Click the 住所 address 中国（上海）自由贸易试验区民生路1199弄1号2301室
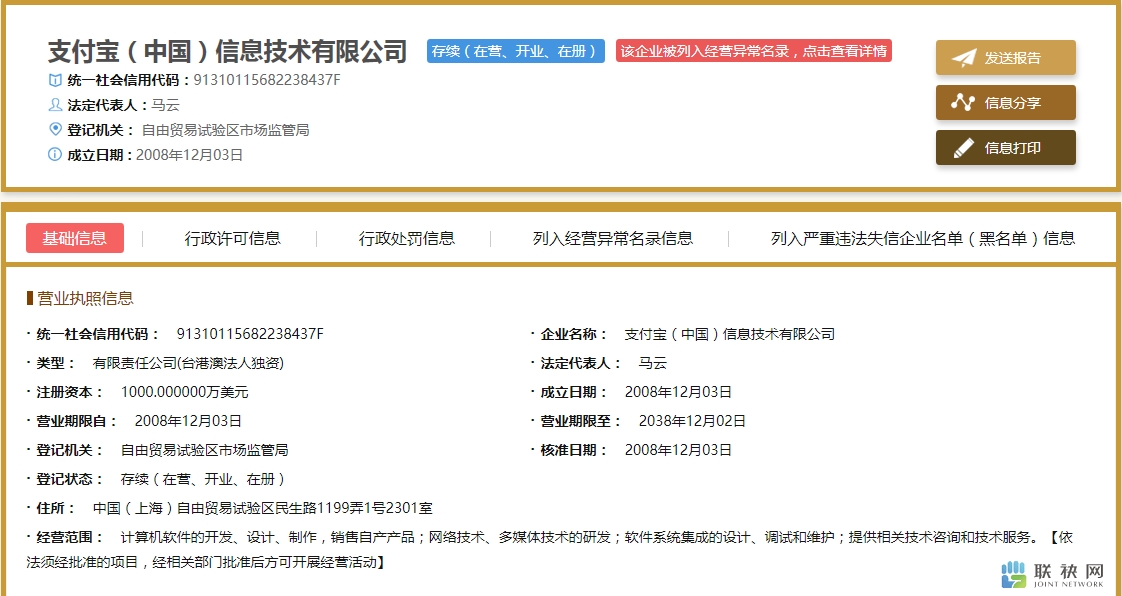The width and height of the screenshot is (1122, 596). (x=263, y=509)
